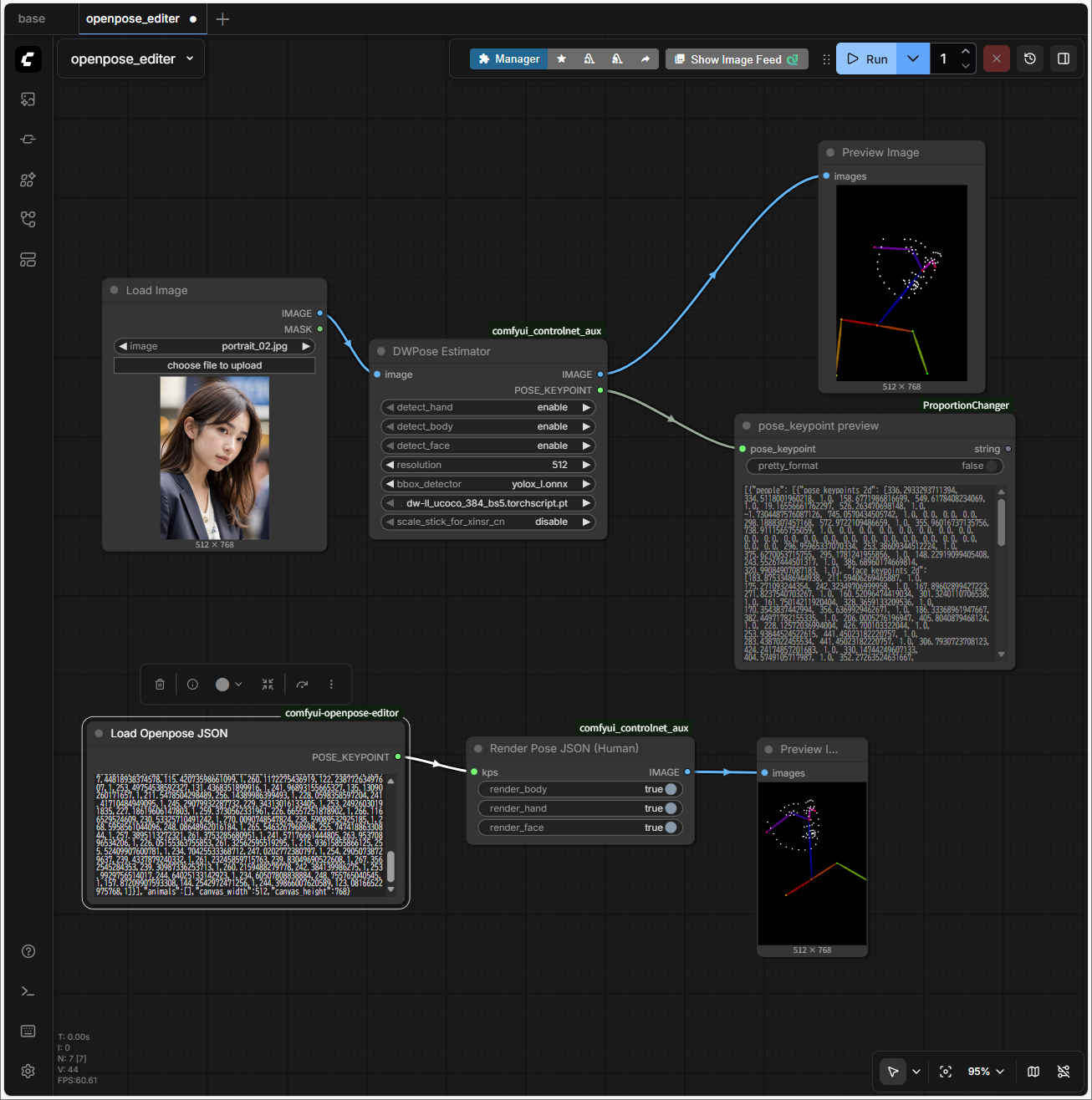Expand the Run button dropdown arrow
The image size is (1092, 1100).
click(x=913, y=59)
